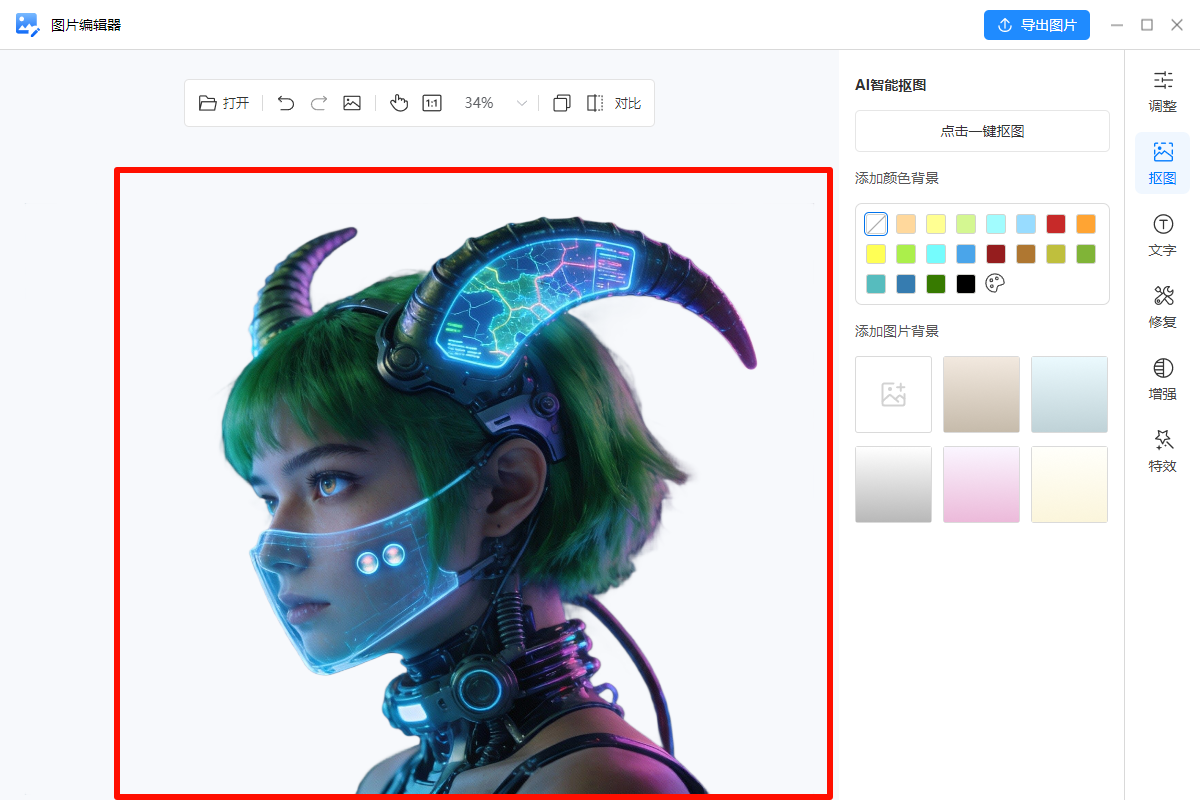The width and height of the screenshot is (1200, 800).
Task: Select the transparent no-color background swatch
Action: point(876,224)
